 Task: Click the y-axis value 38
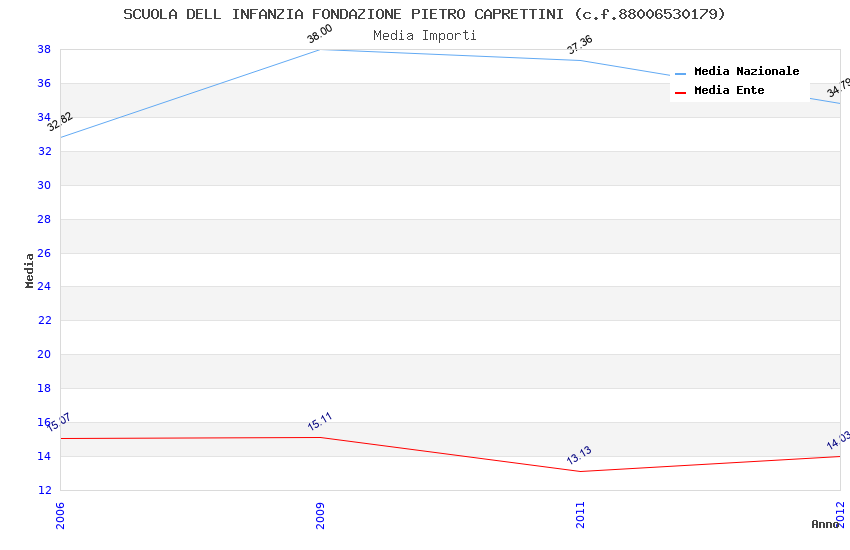click(44, 49)
